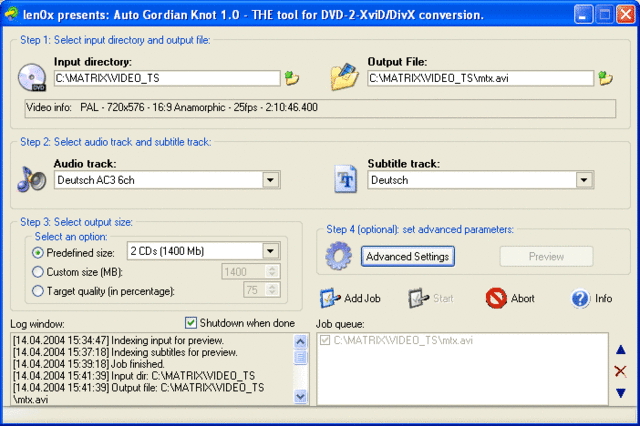Select Predefined size radio option
The width and height of the screenshot is (640, 426).
pos(38,253)
